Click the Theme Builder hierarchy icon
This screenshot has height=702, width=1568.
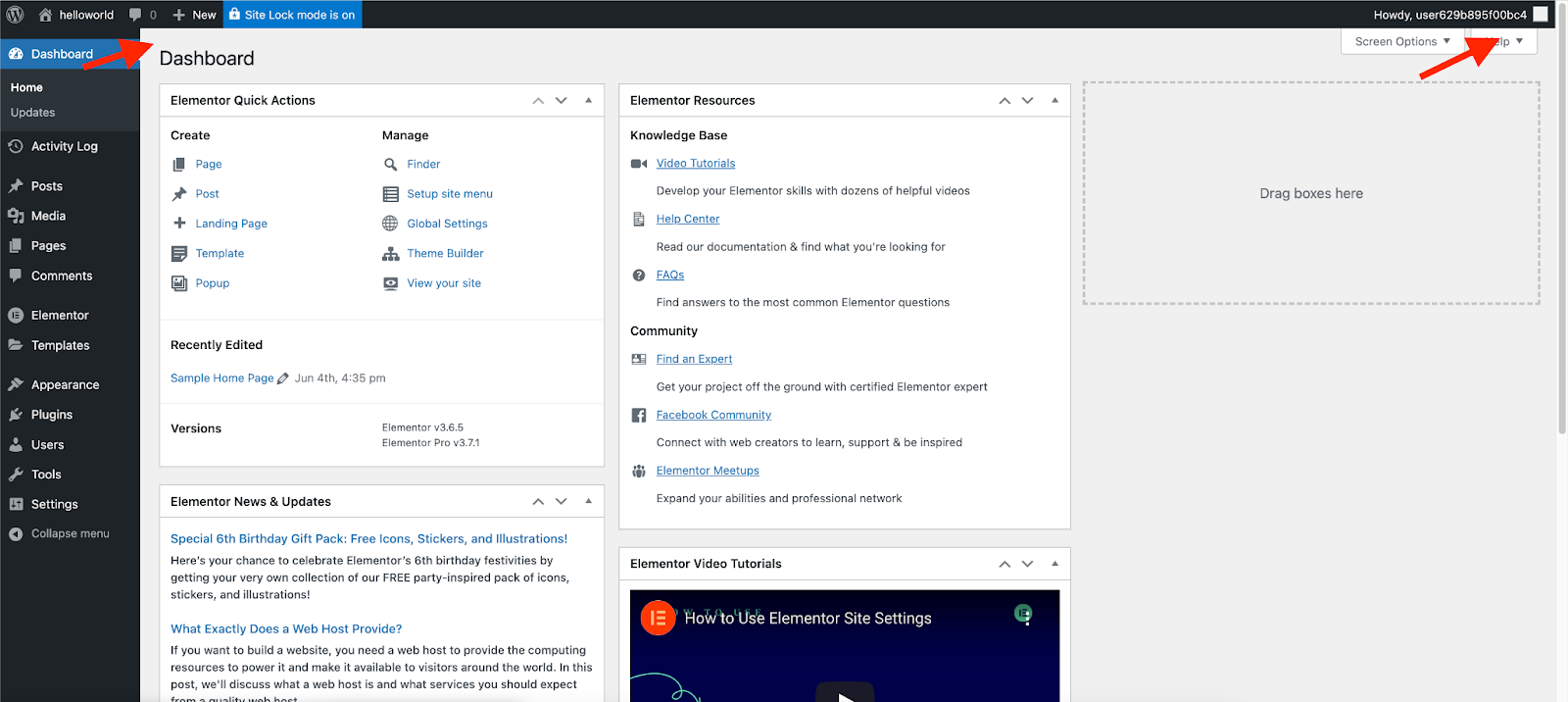coord(390,254)
